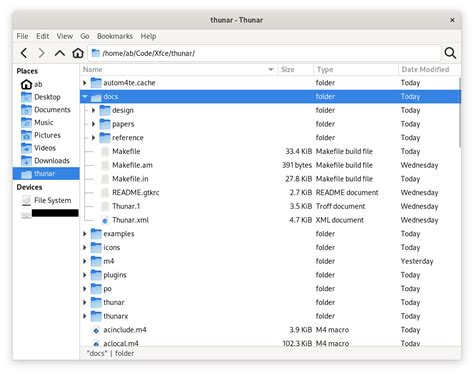The height and width of the screenshot is (374, 474).
Task: Expand the papers subfolder
Action: (x=93, y=124)
